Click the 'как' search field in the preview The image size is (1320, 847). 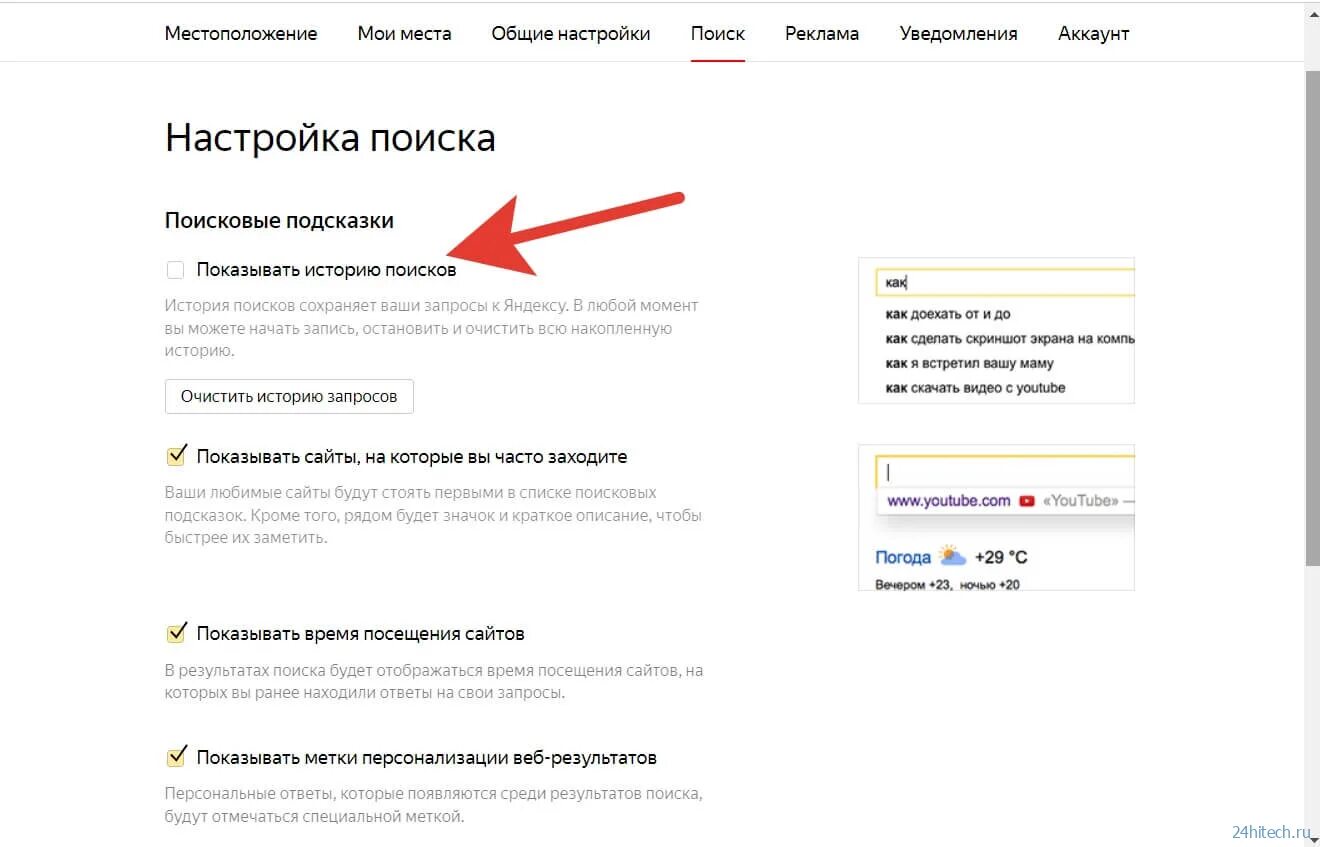(x=1005, y=283)
